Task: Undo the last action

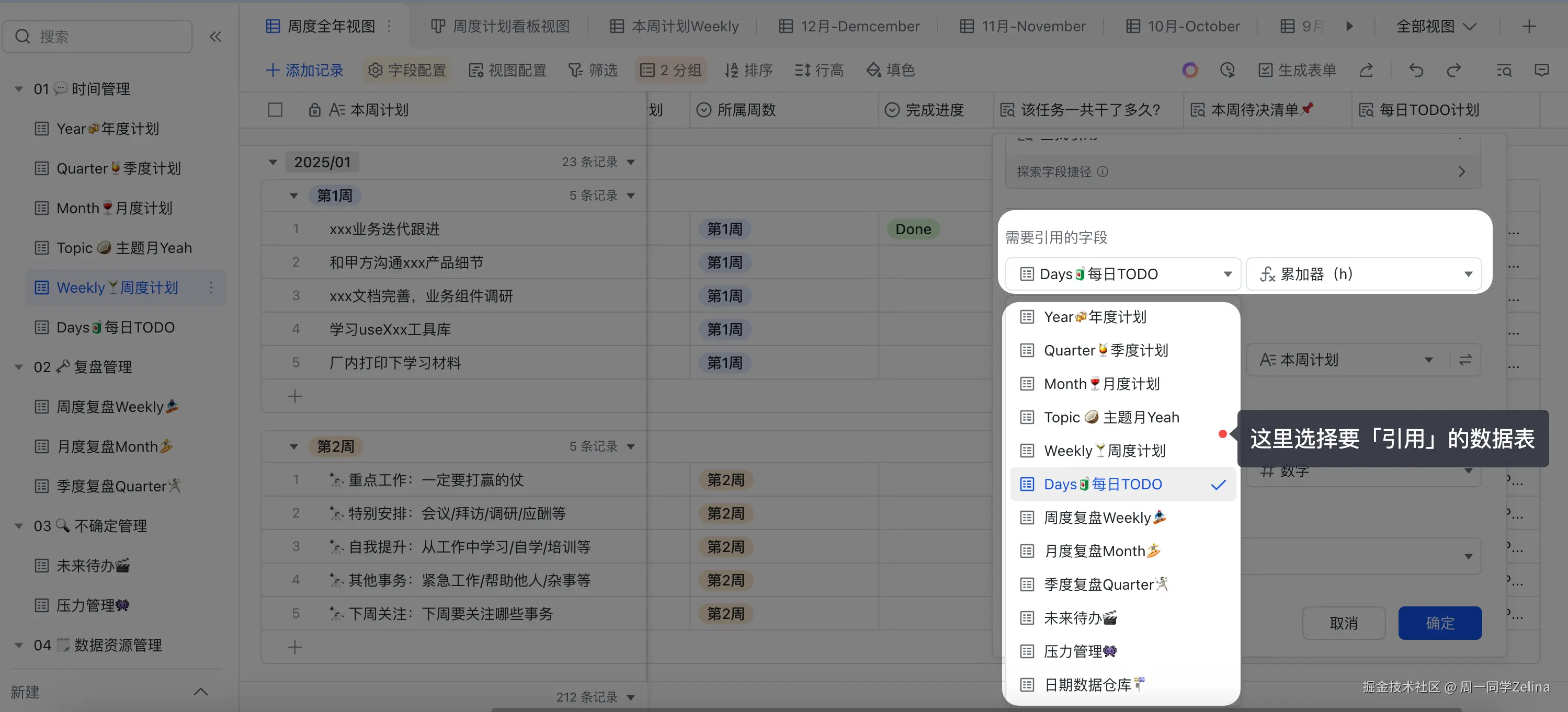Action: (x=1416, y=70)
